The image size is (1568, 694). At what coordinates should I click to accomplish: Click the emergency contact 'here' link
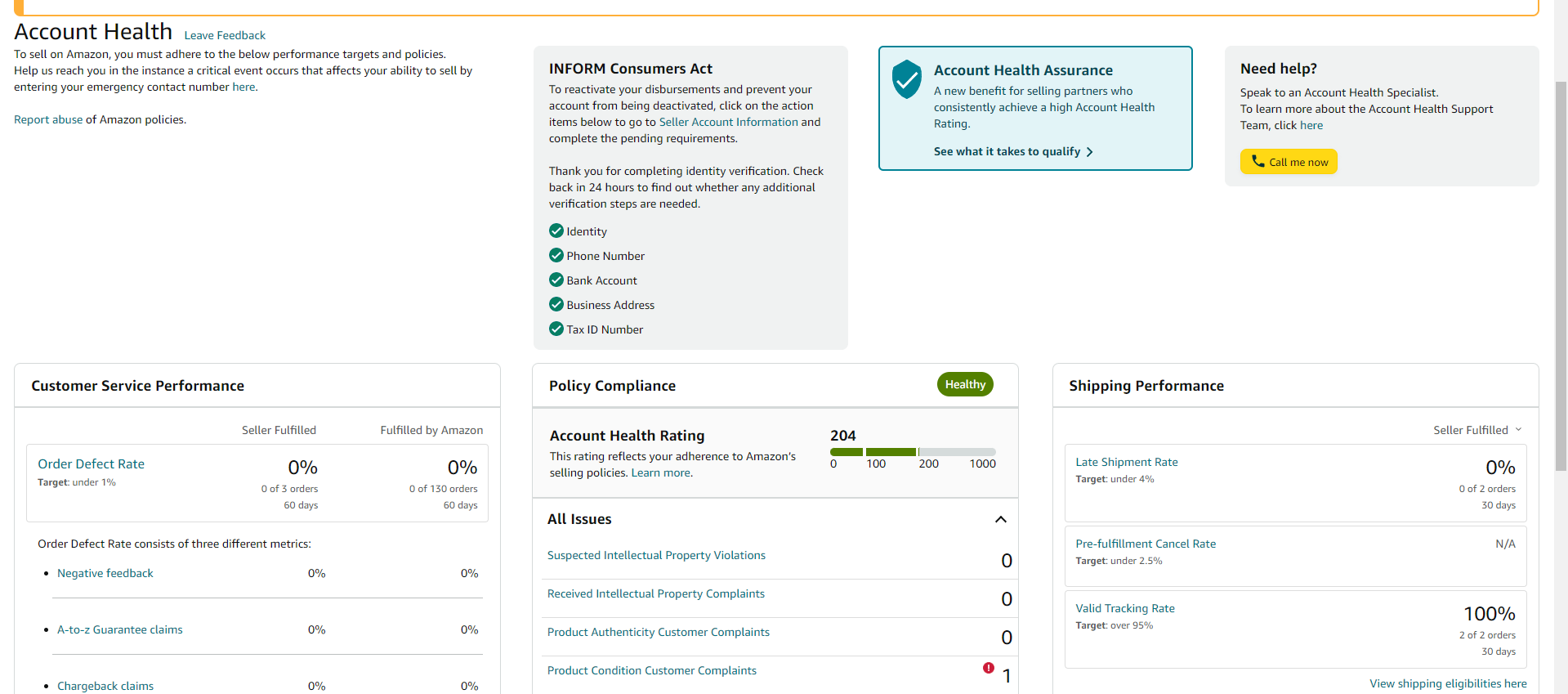243,87
